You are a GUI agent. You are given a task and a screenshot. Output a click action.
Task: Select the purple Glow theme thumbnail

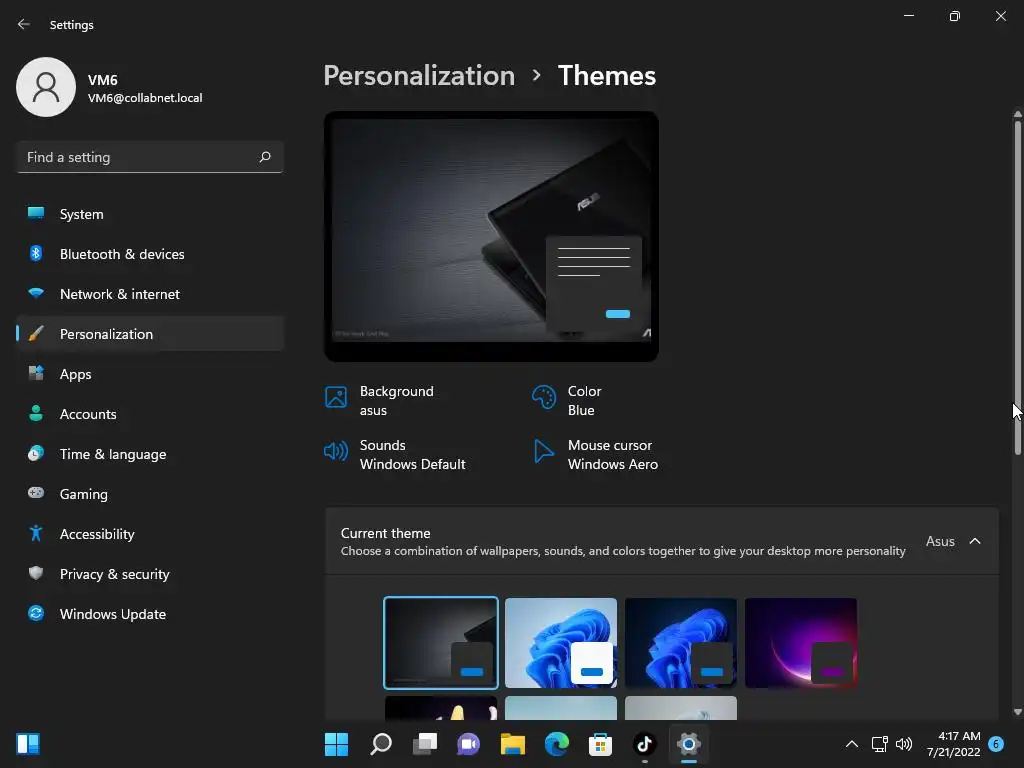click(801, 643)
